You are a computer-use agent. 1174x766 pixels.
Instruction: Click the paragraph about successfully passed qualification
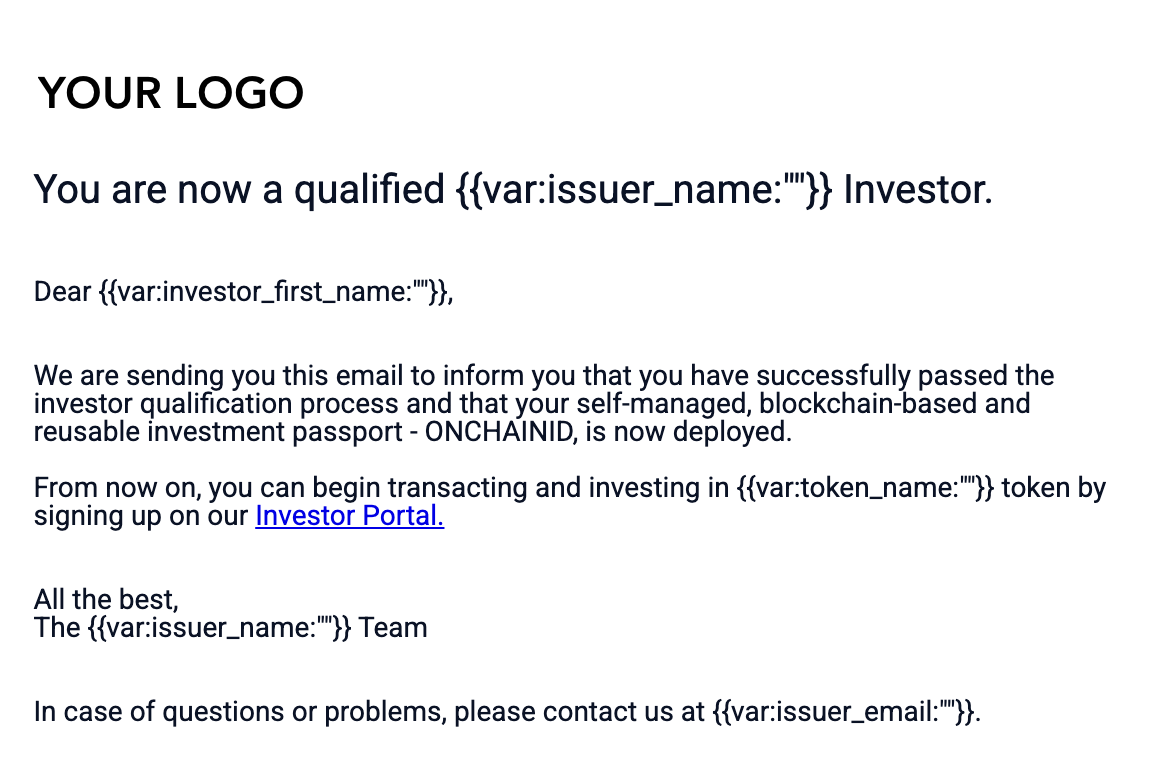(544, 404)
